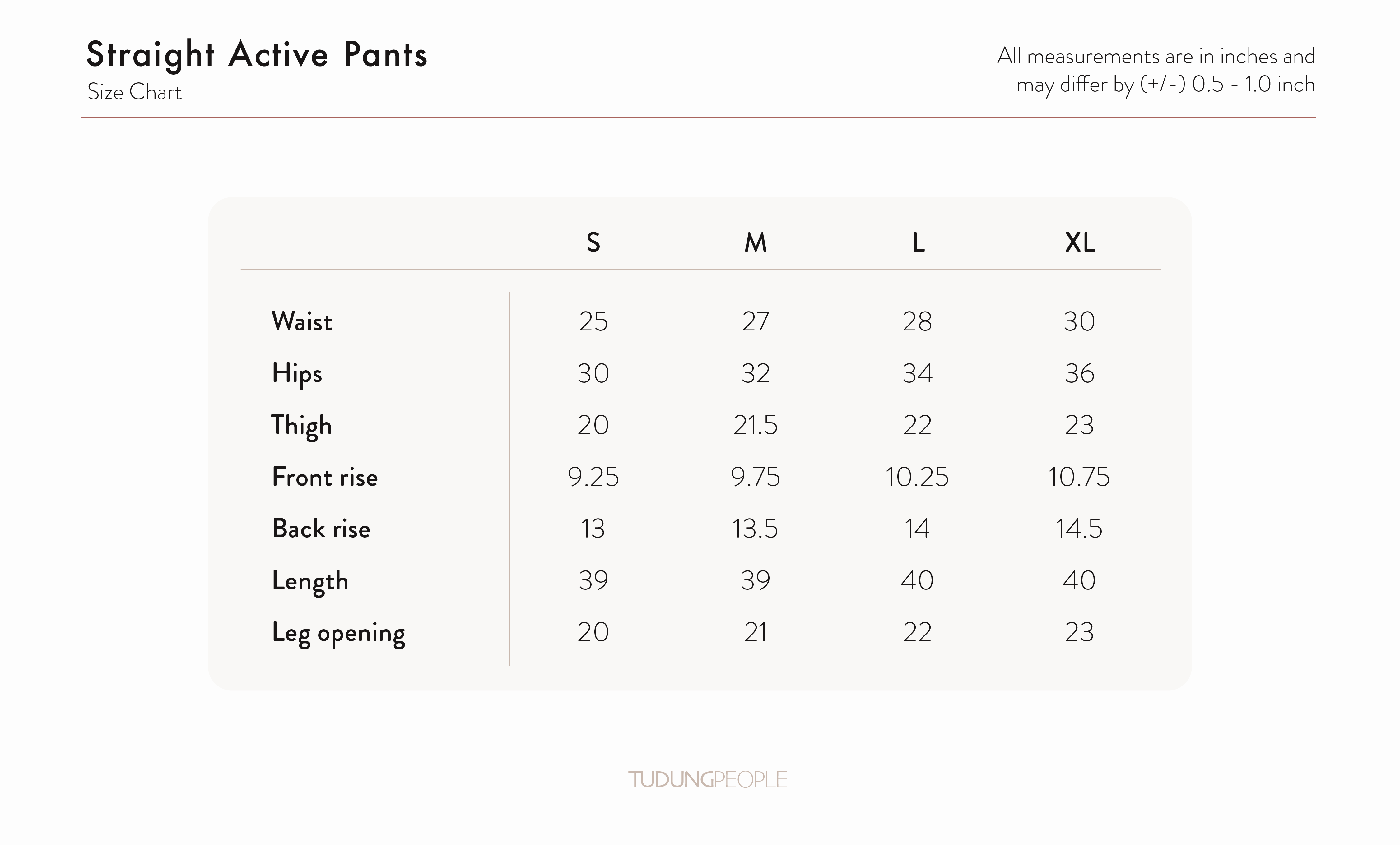Click the Front rise row label

pos(325,477)
